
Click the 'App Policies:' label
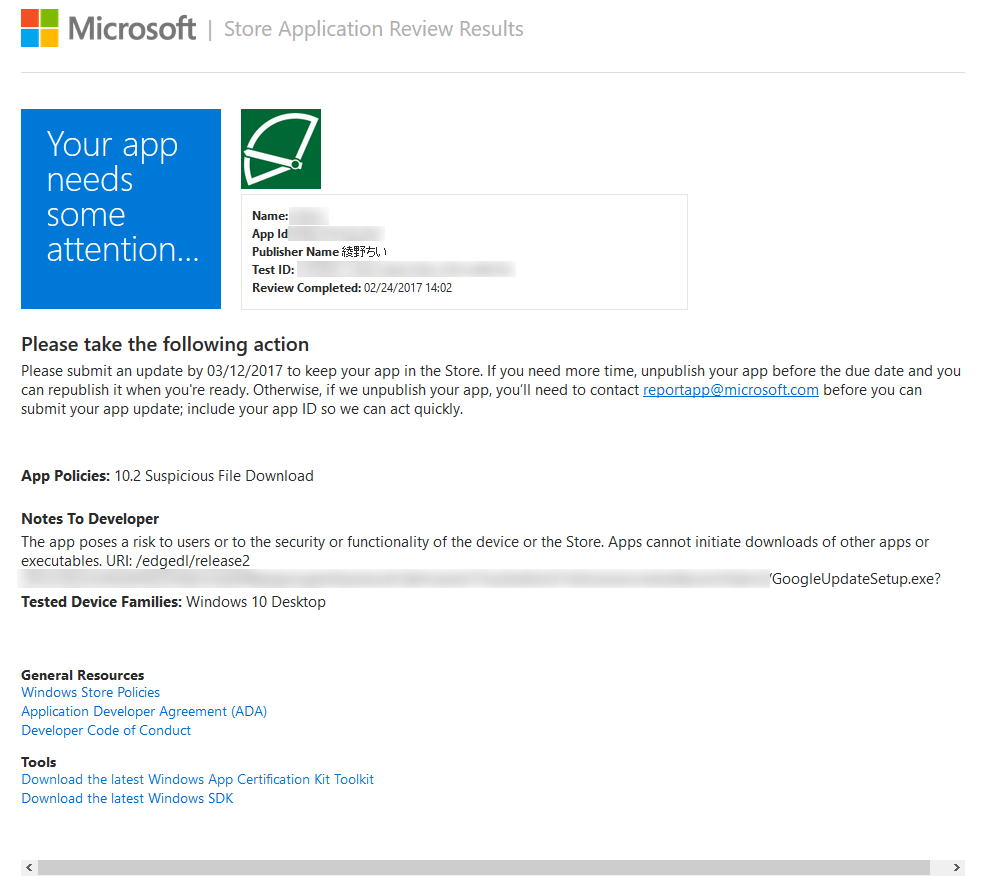[66, 476]
